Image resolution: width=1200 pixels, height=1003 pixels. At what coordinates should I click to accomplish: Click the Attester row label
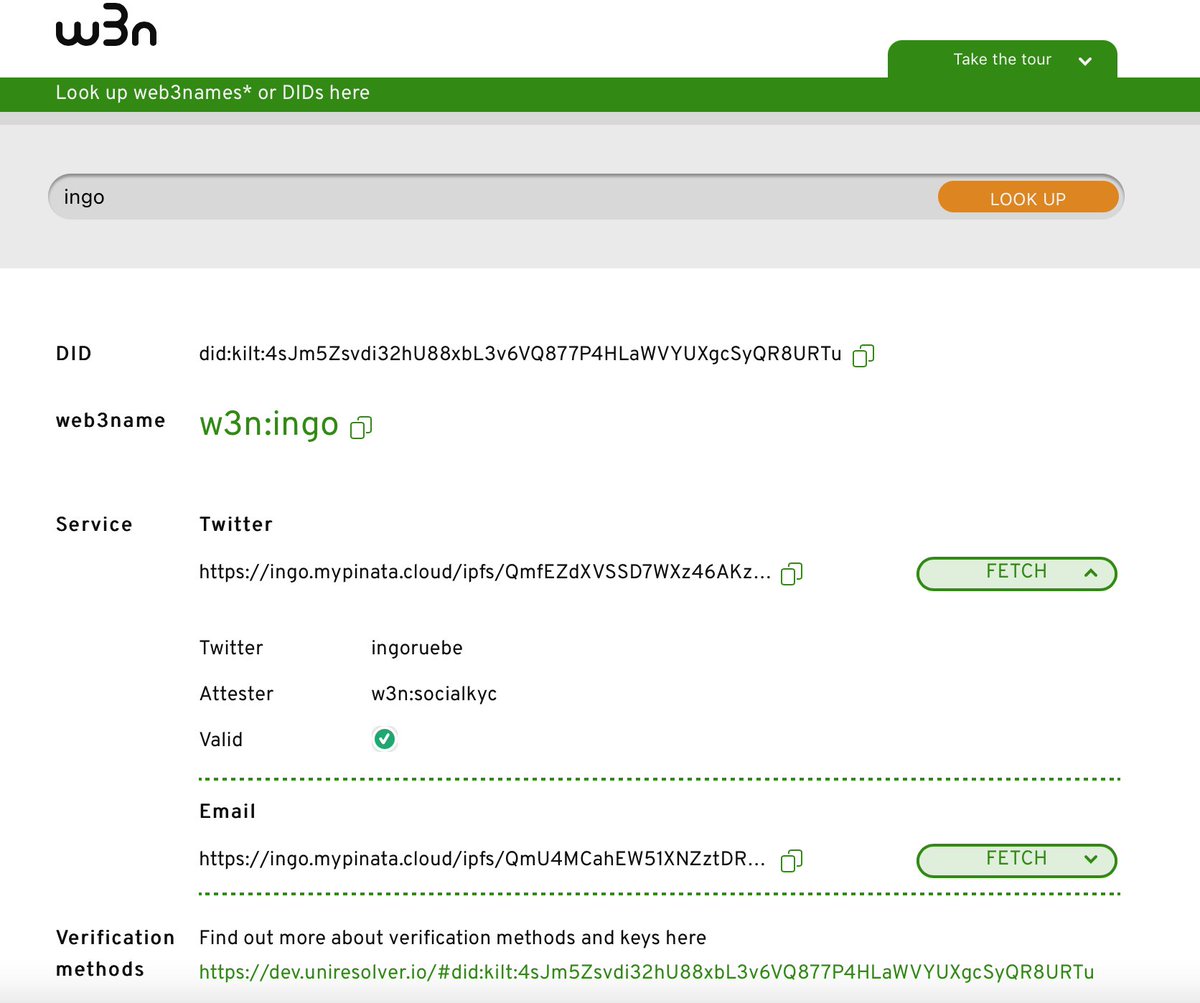[x=236, y=694]
